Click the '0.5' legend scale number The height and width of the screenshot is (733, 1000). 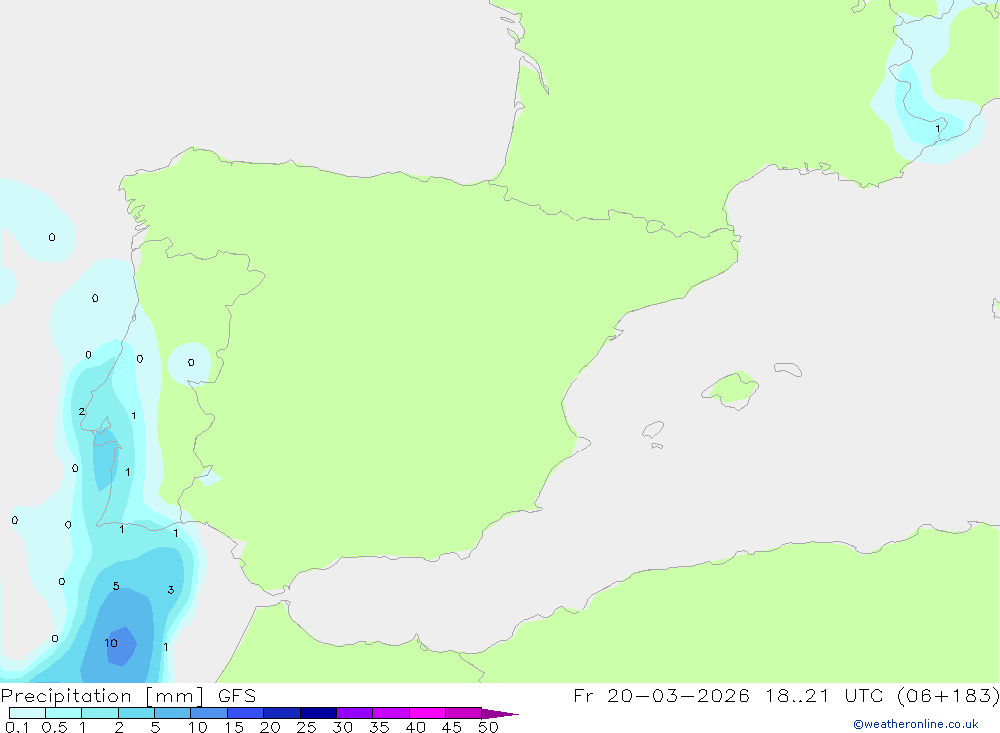pos(54,727)
